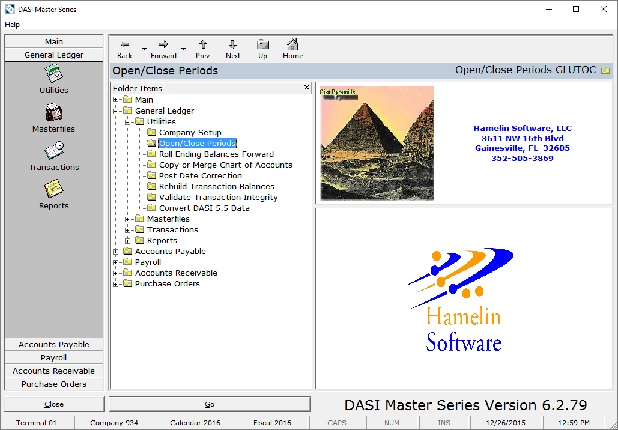The image size is (618, 430).
Task: Select Open/Close Periods tree item
Action: pyautogui.click(x=197, y=143)
